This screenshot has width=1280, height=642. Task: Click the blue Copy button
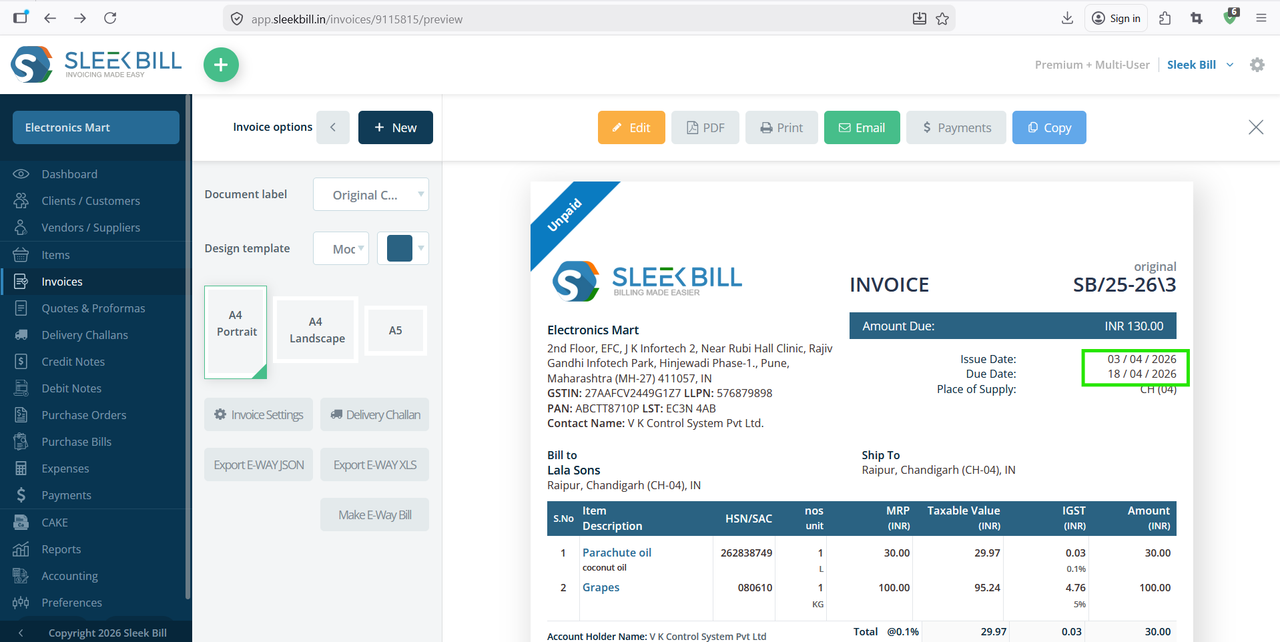(1049, 127)
